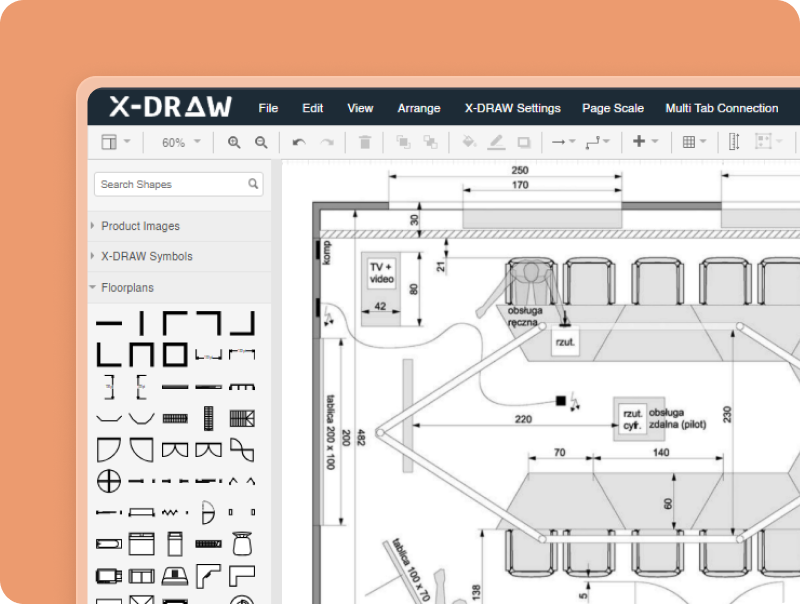Click the vertical ruler measurement icon
The width and height of the screenshot is (800, 604).
pos(734,141)
